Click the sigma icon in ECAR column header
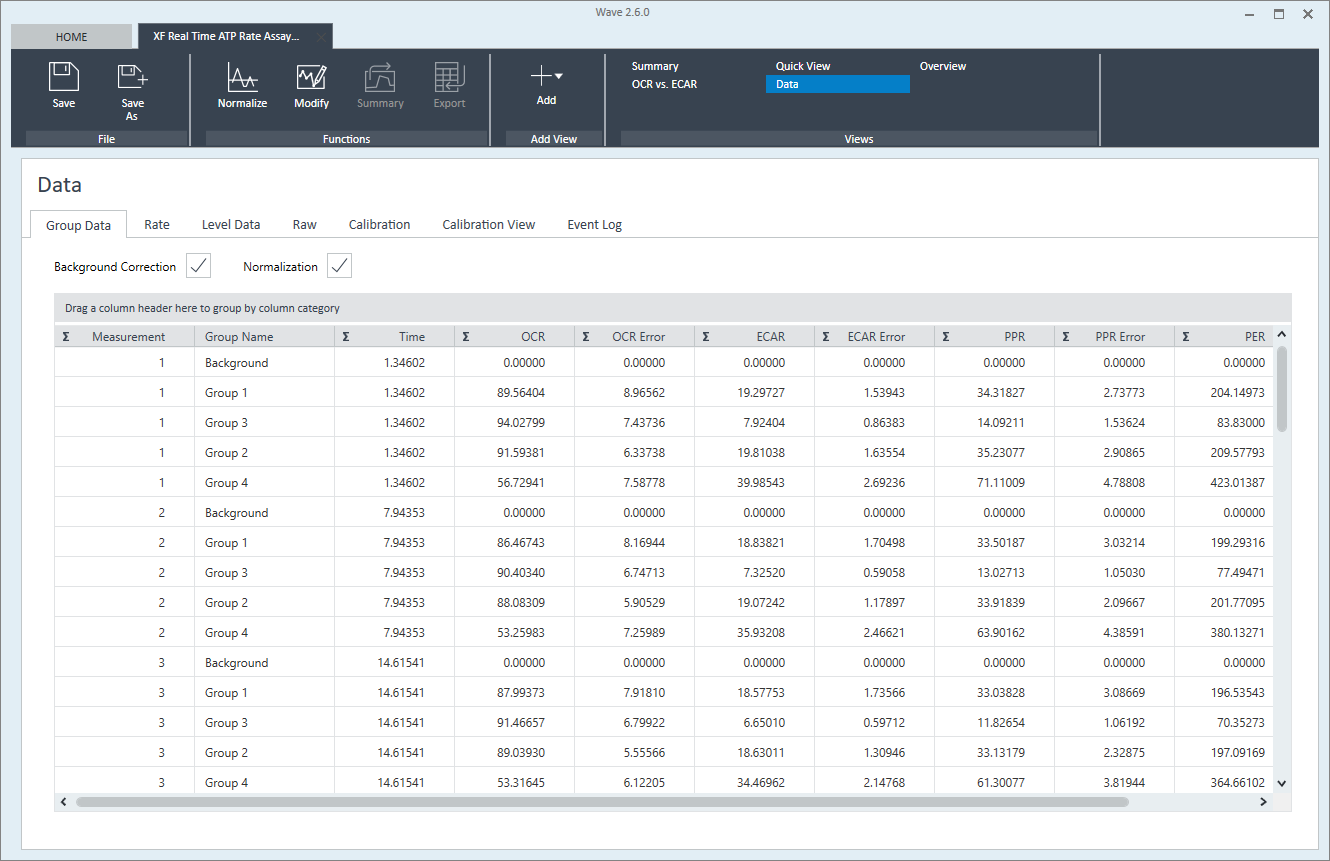The height and width of the screenshot is (861, 1330). (706, 337)
